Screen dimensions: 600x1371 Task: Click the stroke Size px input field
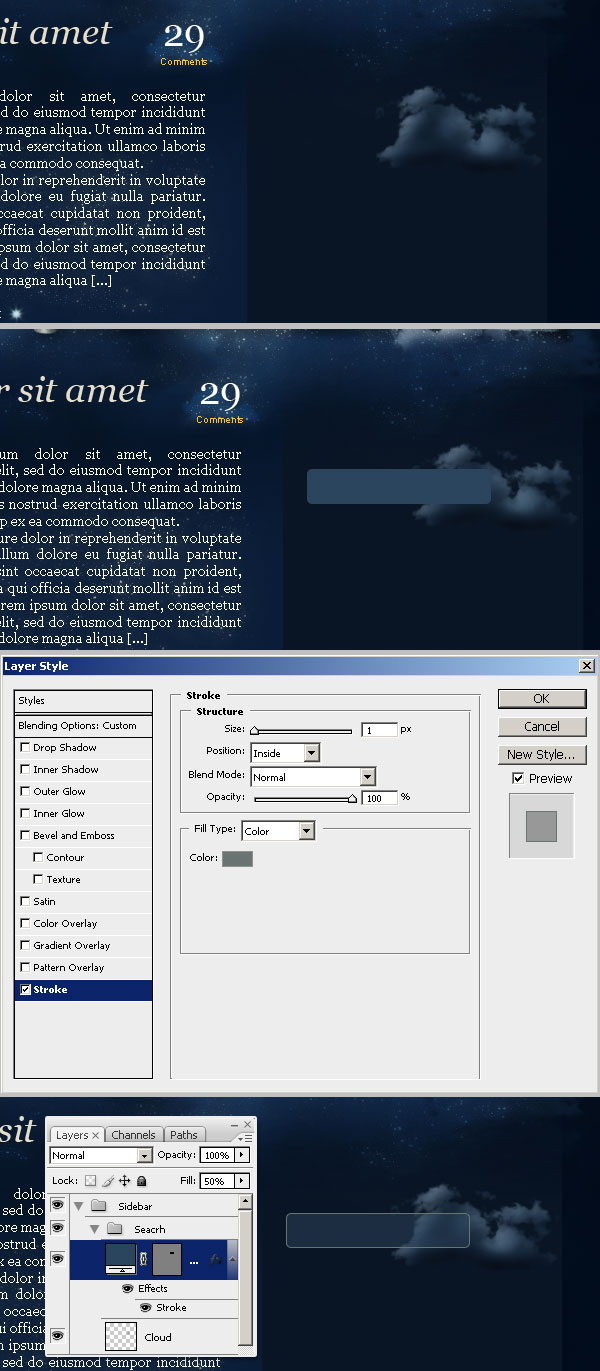[379, 730]
